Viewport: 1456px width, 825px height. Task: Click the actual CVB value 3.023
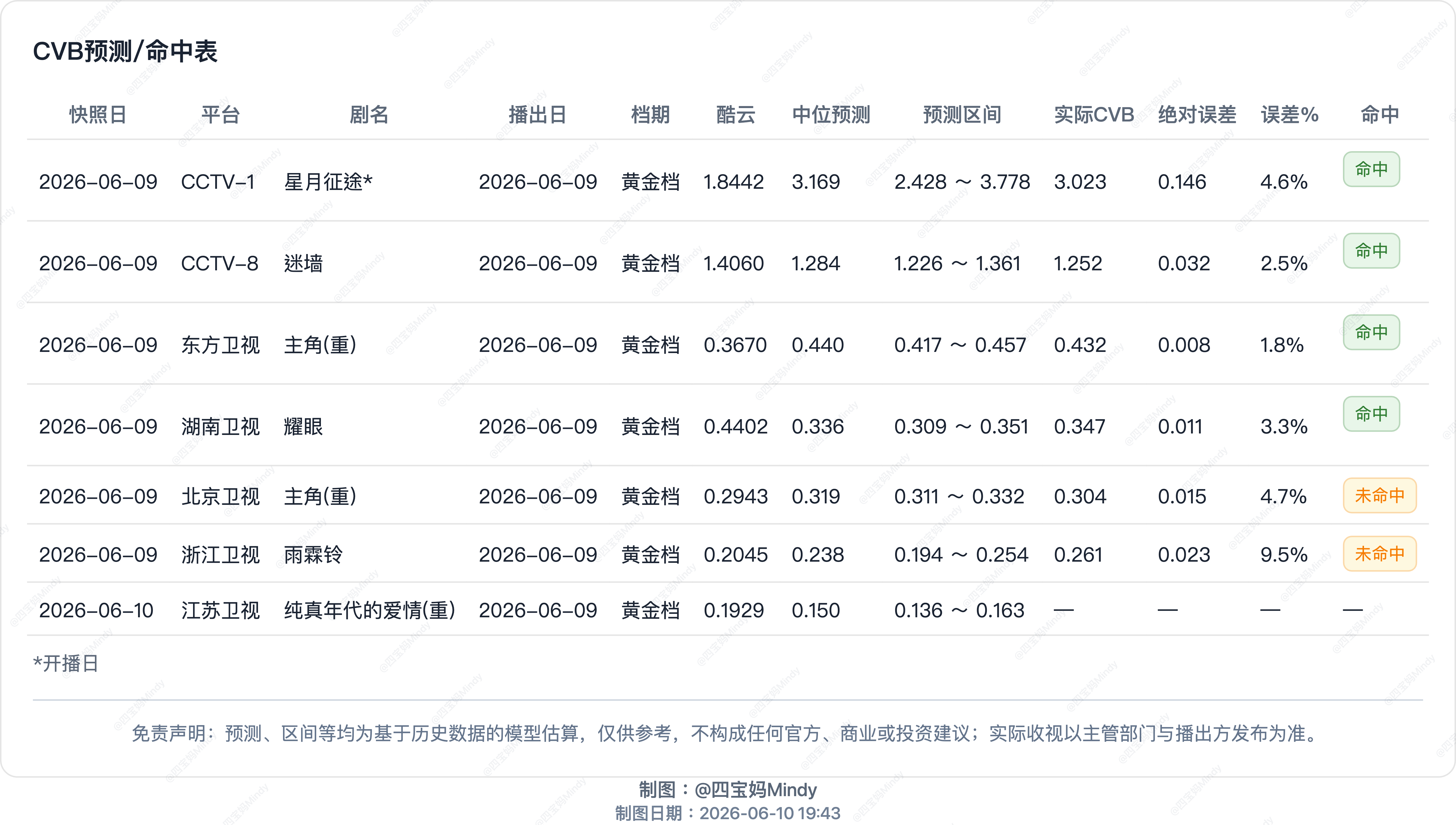coord(1080,182)
